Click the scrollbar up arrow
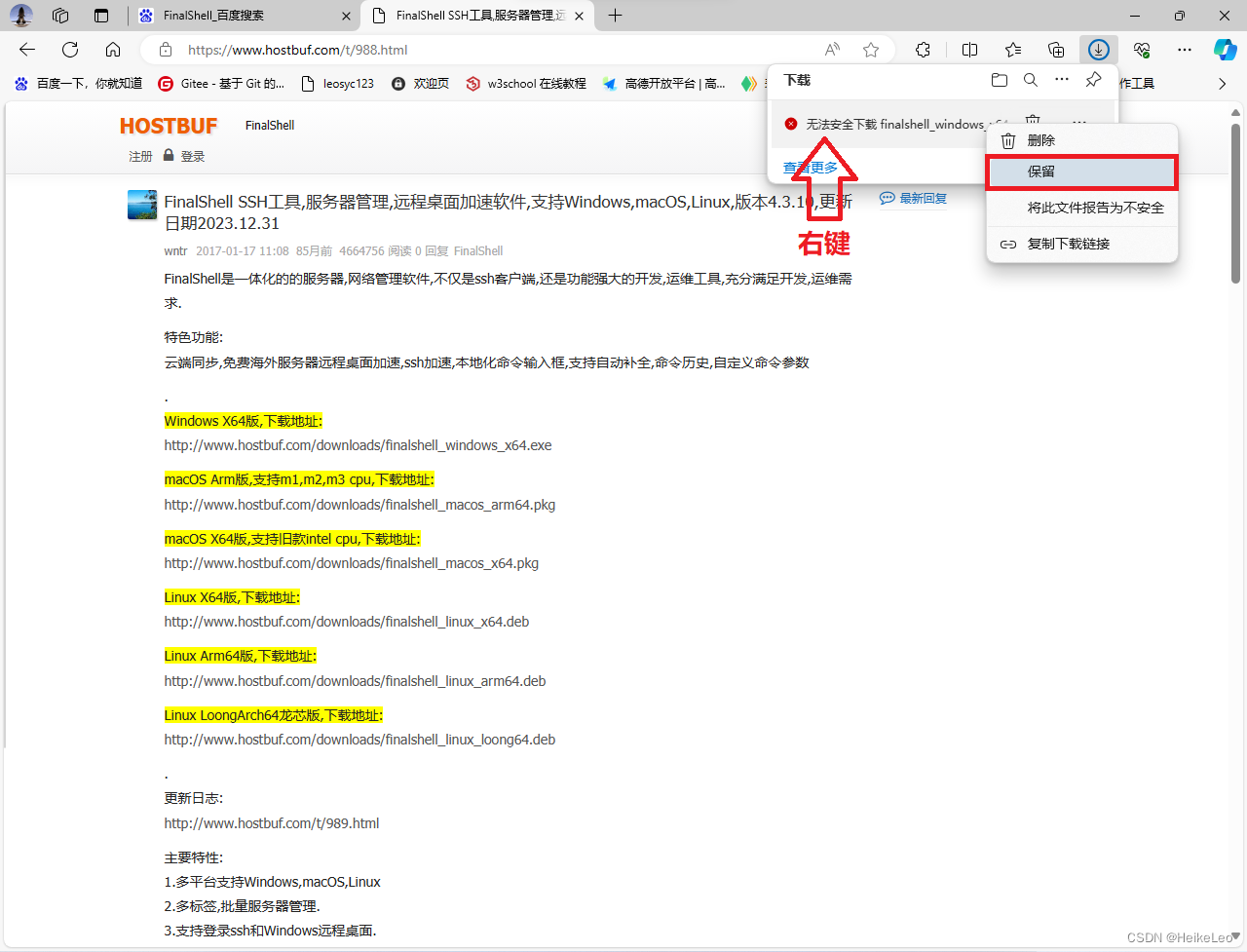Screen dimensions: 1247x952 click(x=1235, y=112)
